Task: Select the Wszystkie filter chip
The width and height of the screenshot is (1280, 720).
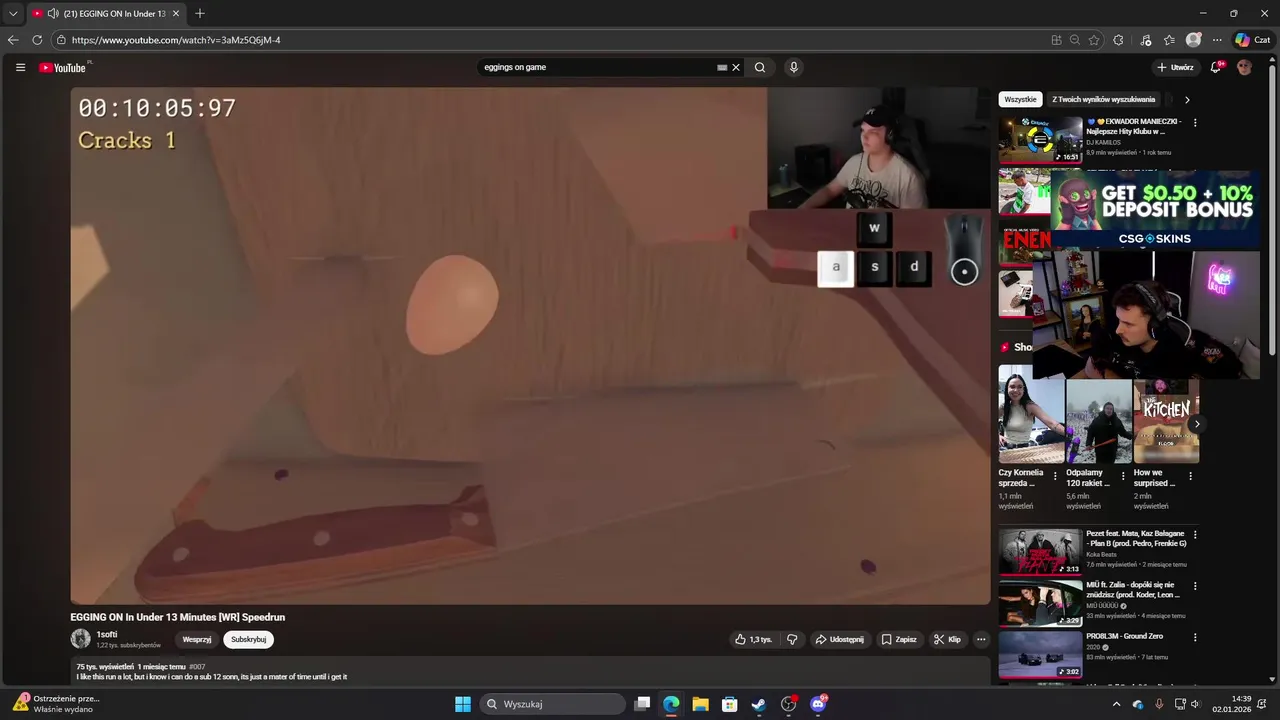Action: click(x=1020, y=100)
